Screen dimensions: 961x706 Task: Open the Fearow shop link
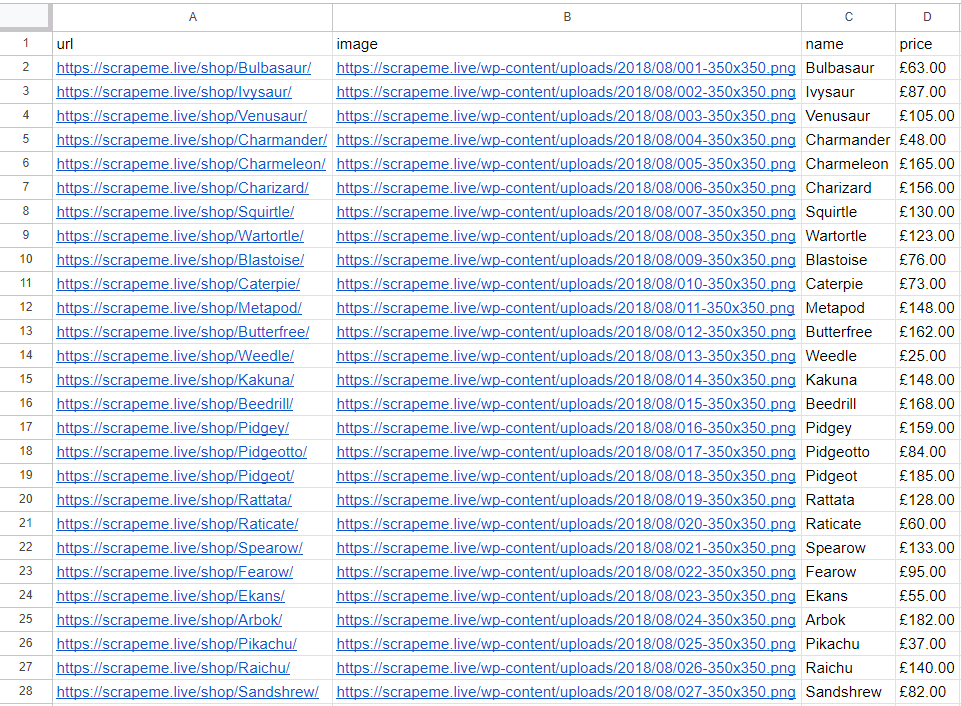tap(175, 572)
